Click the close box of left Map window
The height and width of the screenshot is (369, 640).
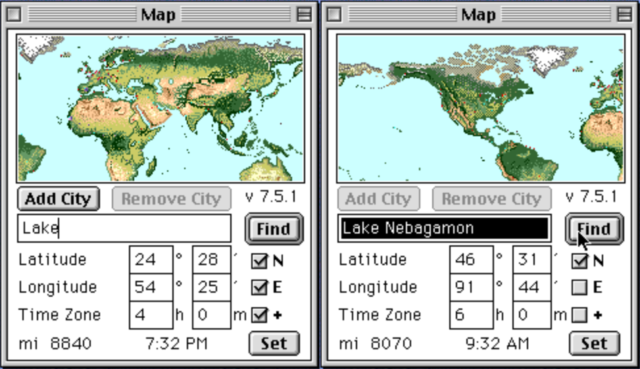13,14
